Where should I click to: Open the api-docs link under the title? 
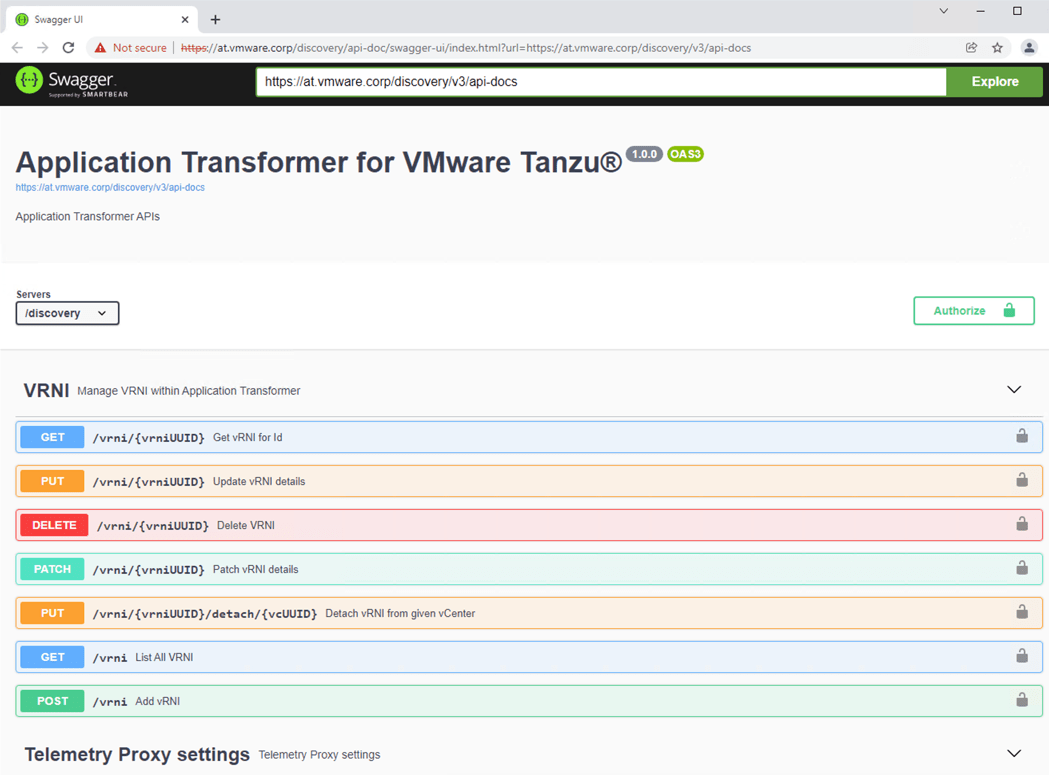[x=110, y=188]
